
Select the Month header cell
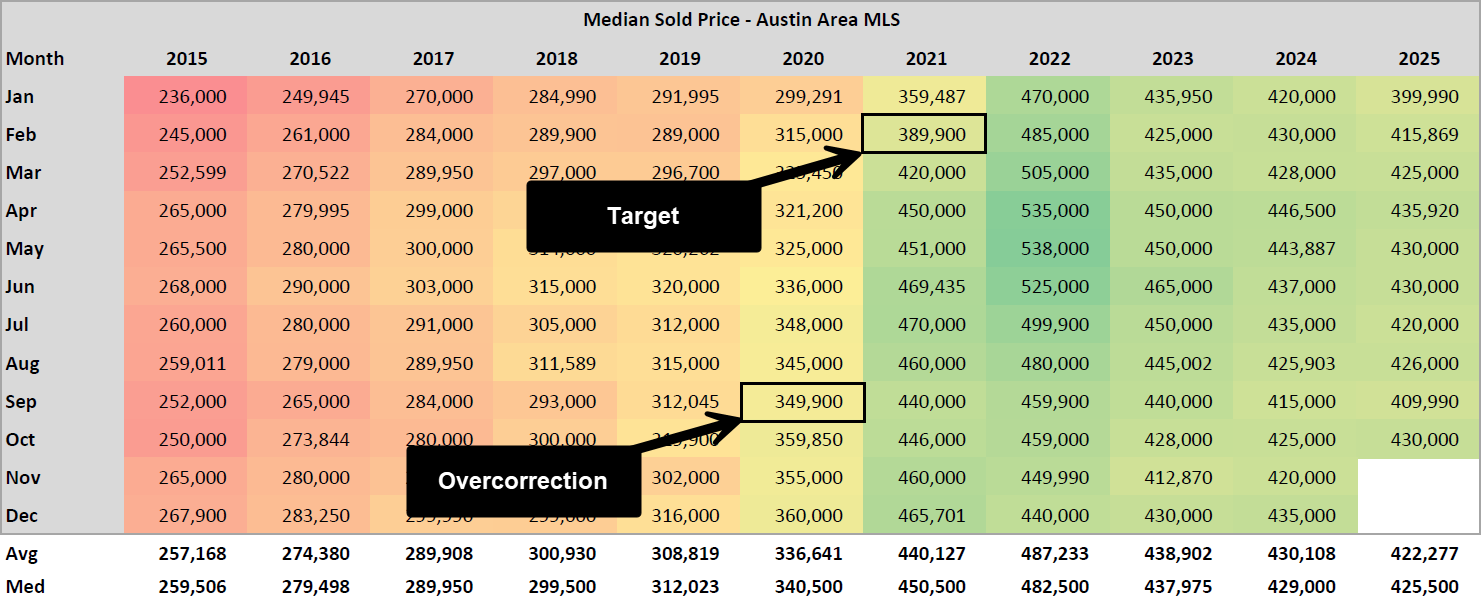point(35,59)
